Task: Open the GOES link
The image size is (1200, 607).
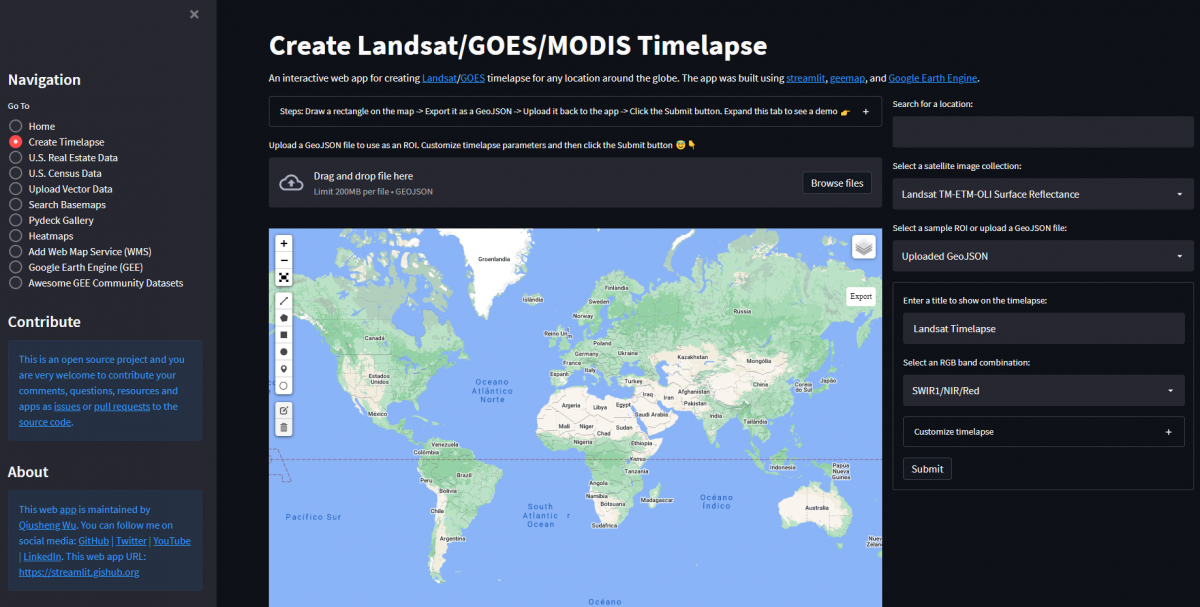Action: pyautogui.click(x=471, y=78)
